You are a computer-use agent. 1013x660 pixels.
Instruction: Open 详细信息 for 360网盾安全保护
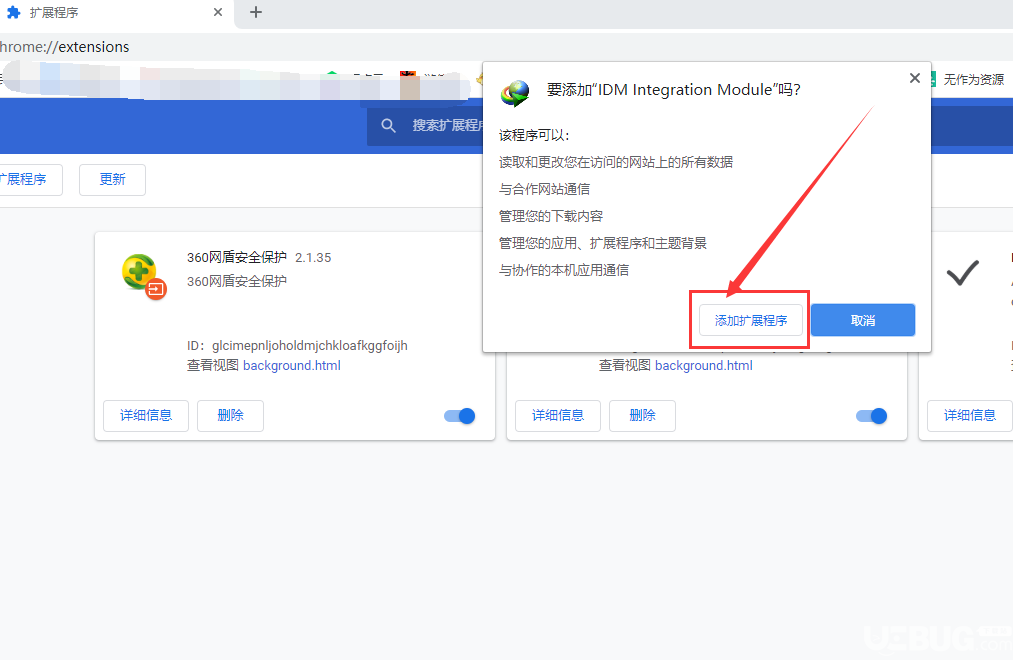pyautogui.click(x=146, y=415)
